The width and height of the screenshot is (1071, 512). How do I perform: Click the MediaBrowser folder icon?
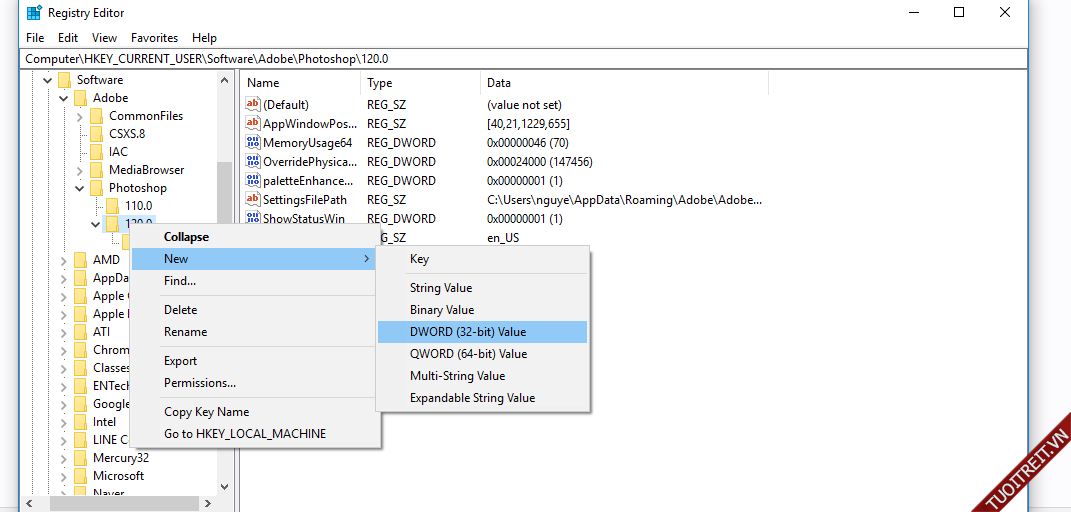click(96, 170)
